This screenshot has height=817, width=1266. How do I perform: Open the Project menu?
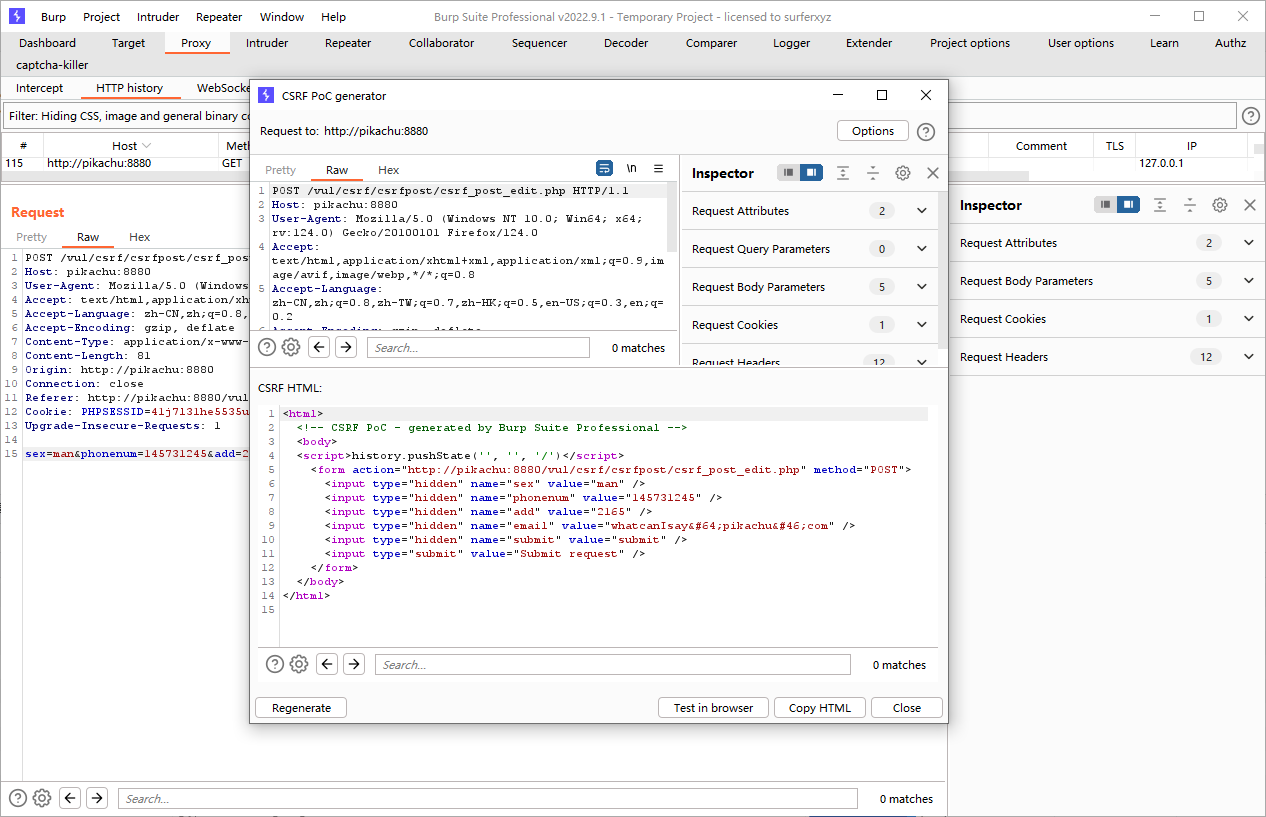coord(102,17)
